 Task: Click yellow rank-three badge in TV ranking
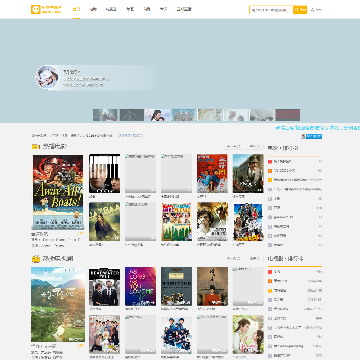coord(270,291)
